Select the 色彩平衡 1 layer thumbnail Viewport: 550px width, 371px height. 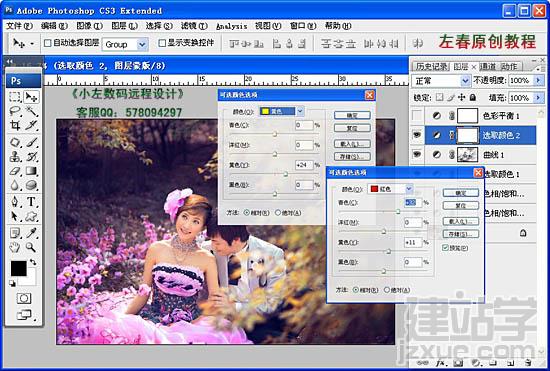(467, 116)
